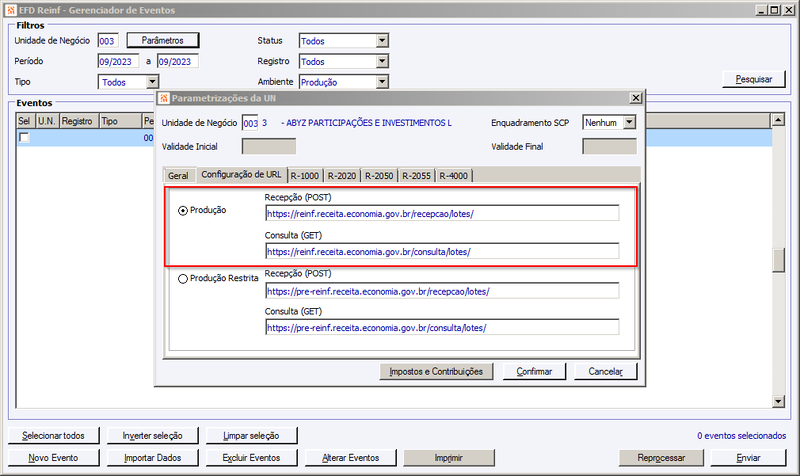
Task: Click the Imprimir button
Action: [449, 458]
